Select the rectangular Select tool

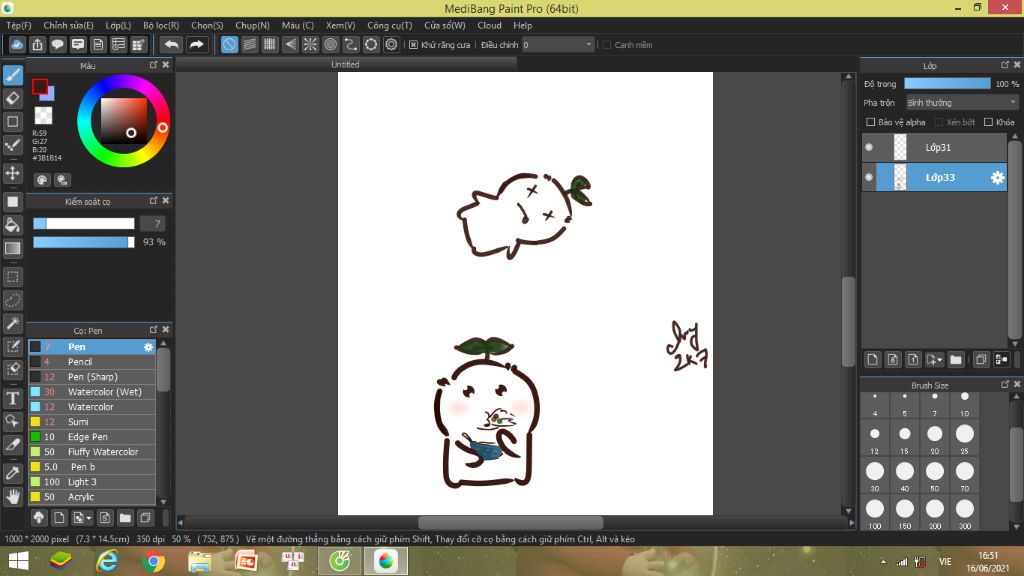12,276
